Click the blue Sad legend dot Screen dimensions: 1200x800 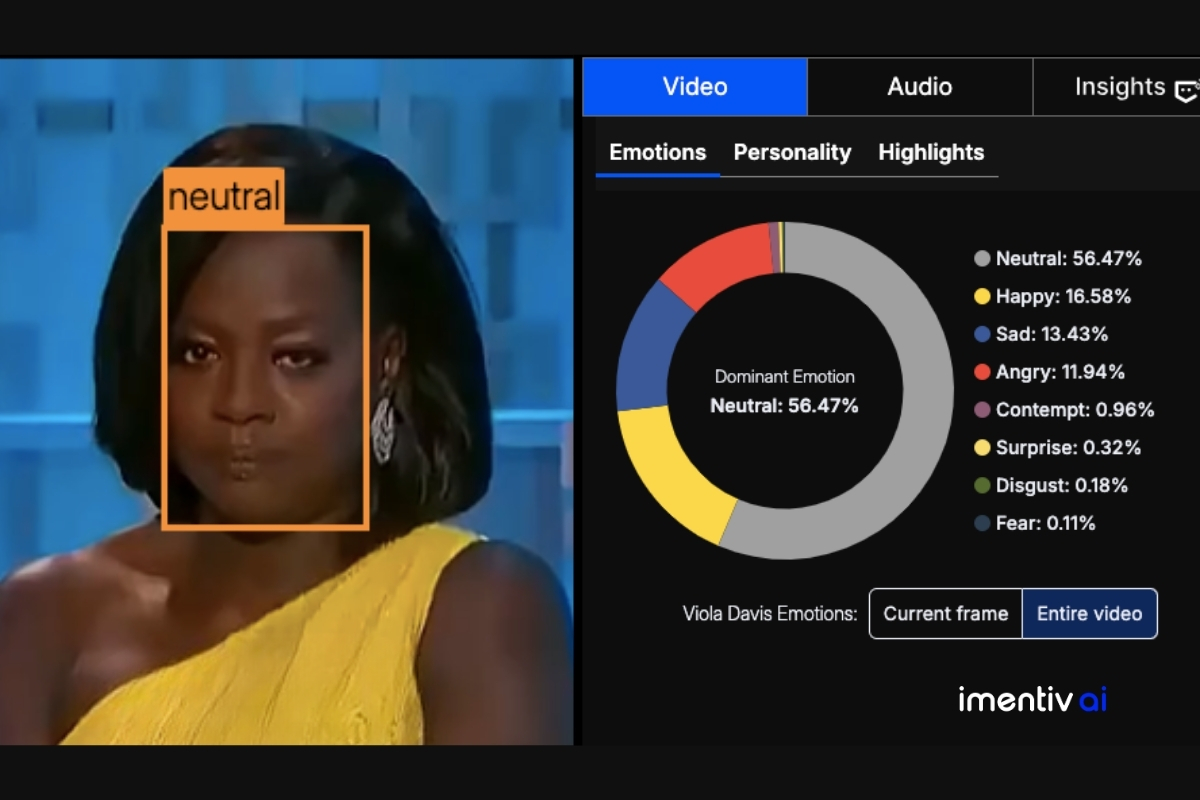coord(982,334)
